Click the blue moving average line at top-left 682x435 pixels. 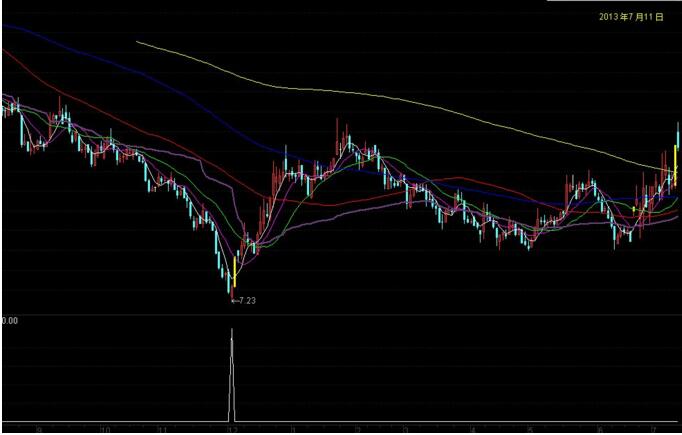coord(30,32)
